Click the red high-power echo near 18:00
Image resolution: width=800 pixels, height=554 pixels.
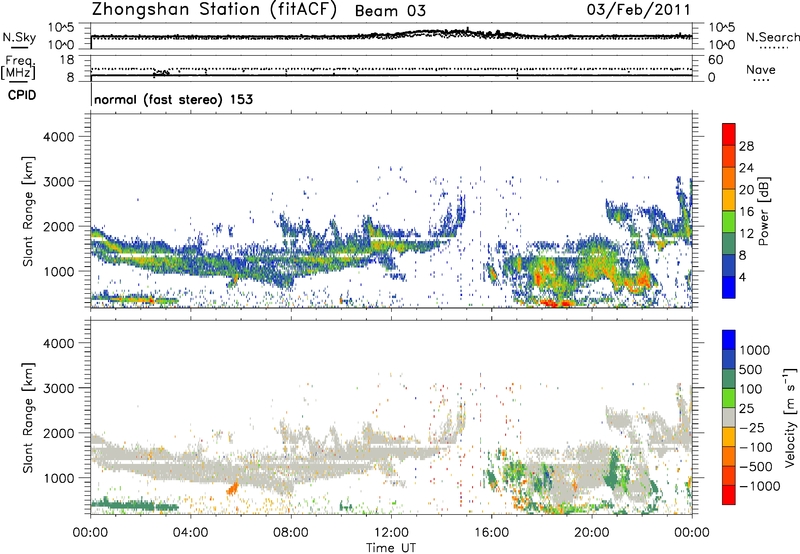click(x=556, y=303)
